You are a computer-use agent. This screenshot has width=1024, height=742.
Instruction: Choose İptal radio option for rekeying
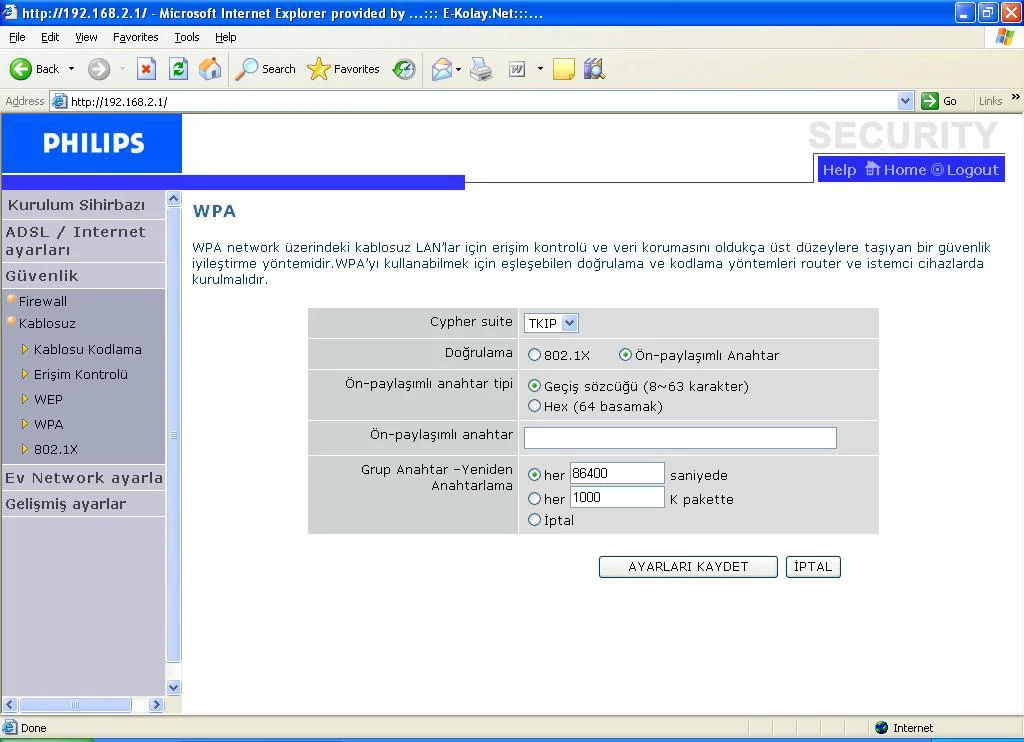click(x=534, y=520)
